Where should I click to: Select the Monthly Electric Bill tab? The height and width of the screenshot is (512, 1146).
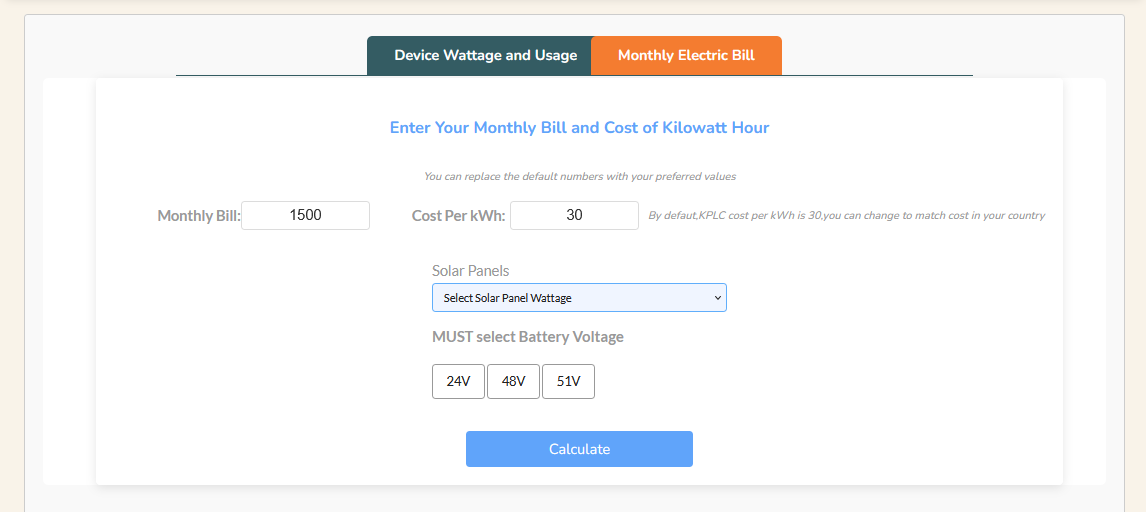[686, 56]
